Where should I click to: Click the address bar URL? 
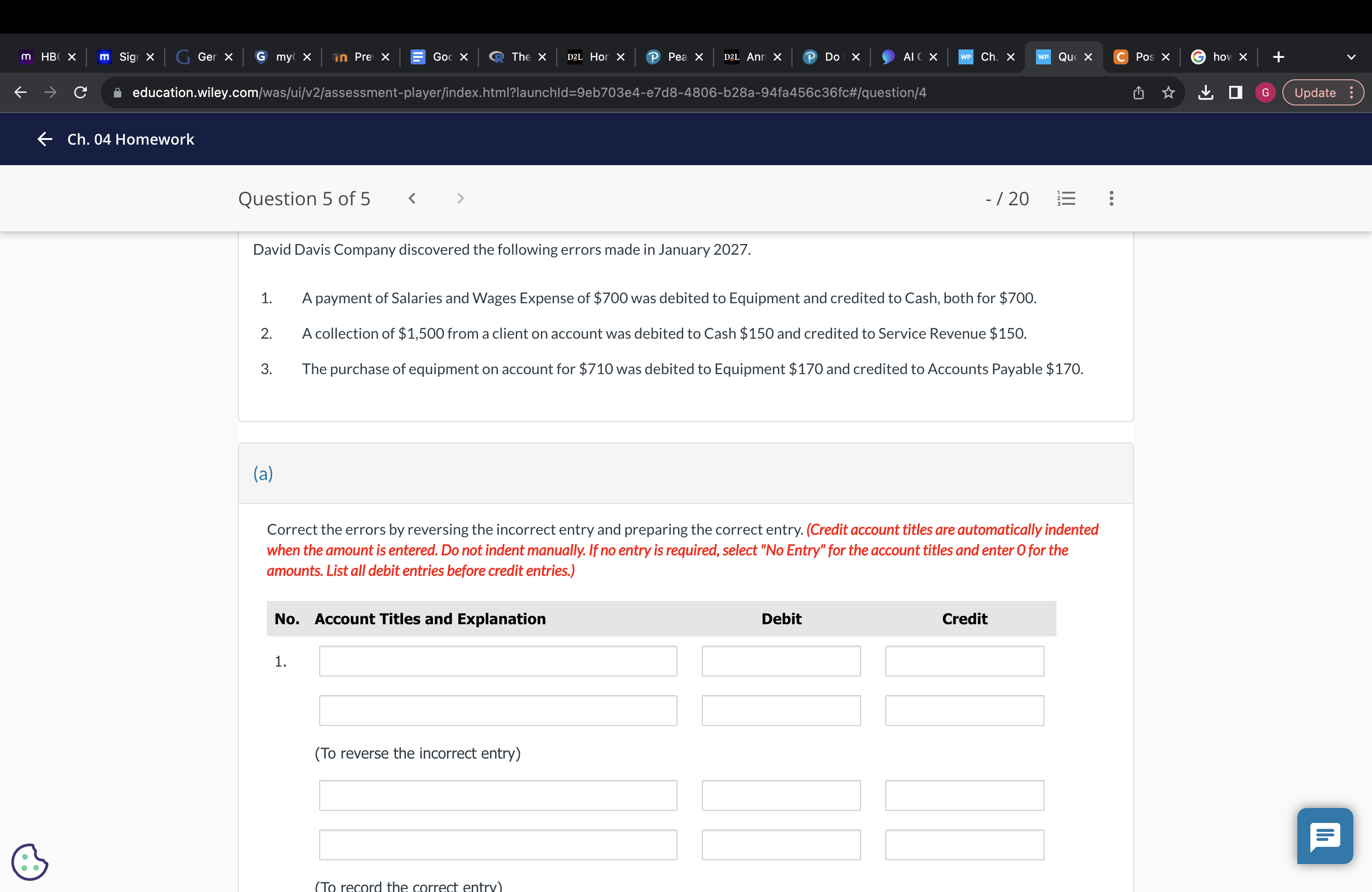click(529, 92)
